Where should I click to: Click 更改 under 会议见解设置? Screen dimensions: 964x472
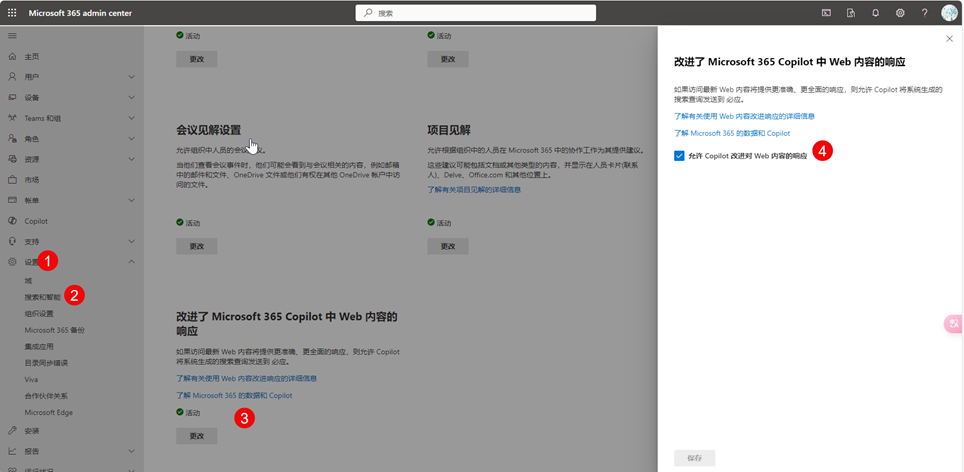pos(197,246)
